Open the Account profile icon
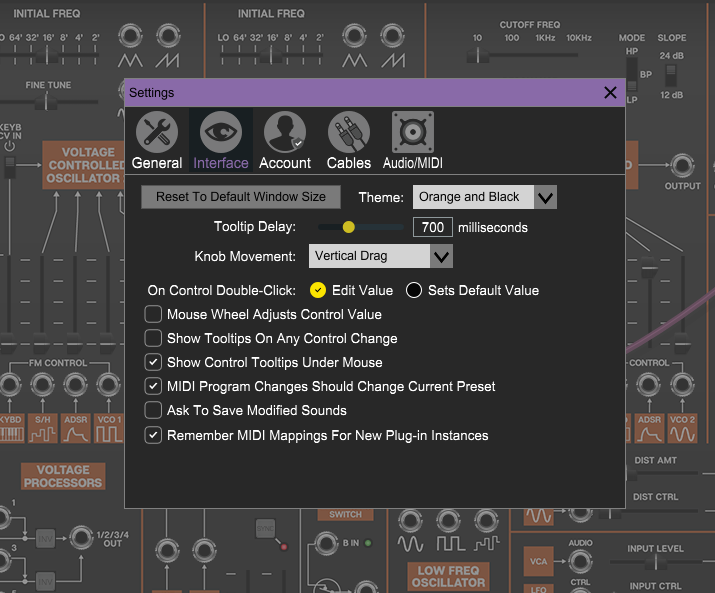This screenshot has height=593, width=715. (x=285, y=132)
